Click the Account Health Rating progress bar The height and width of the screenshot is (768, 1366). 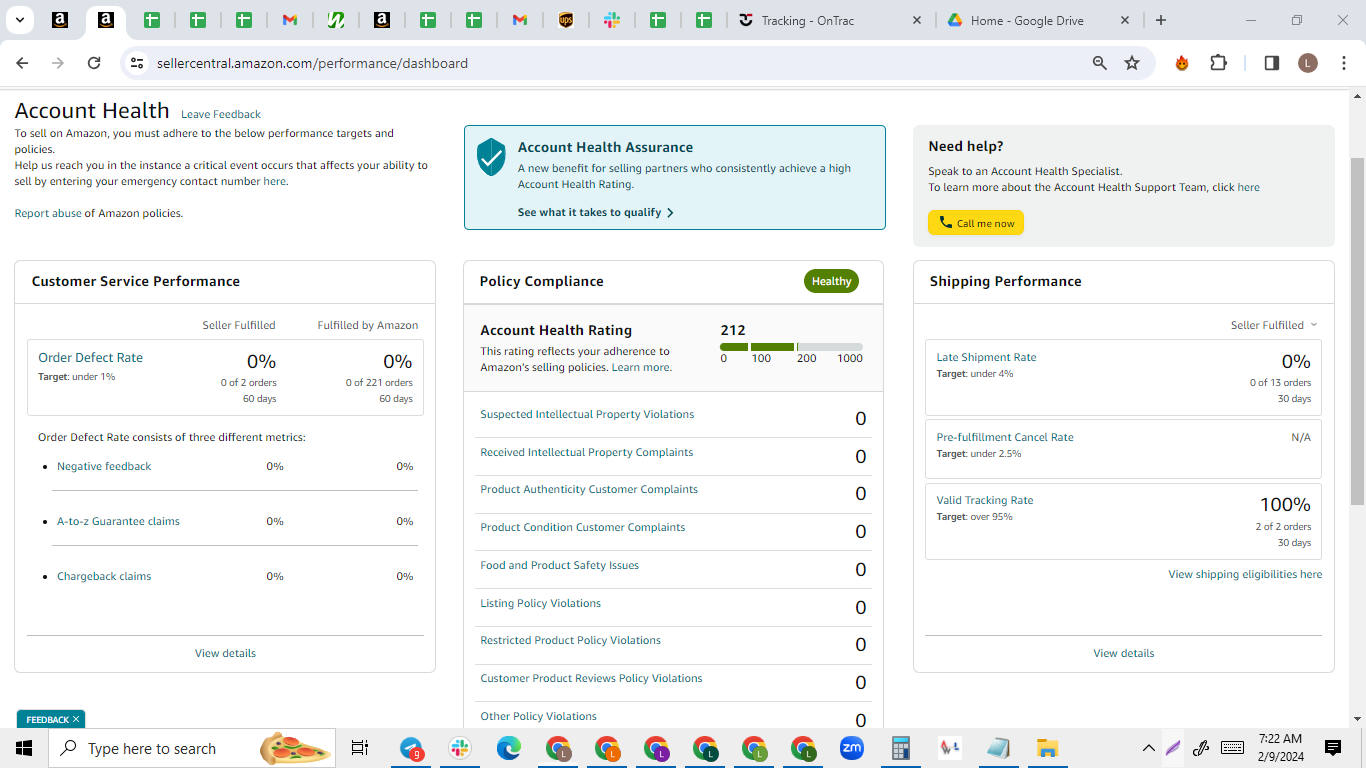pyautogui.click(x=791, y=347)
